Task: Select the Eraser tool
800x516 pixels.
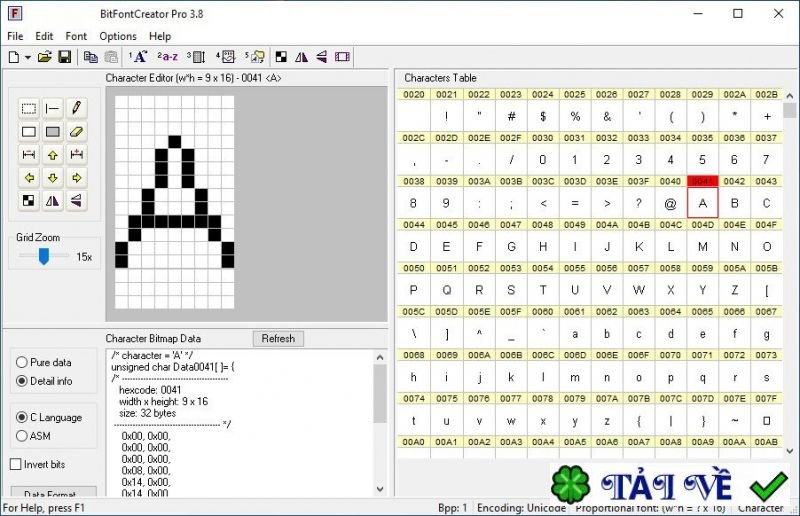Action: [x=76, y=132]
